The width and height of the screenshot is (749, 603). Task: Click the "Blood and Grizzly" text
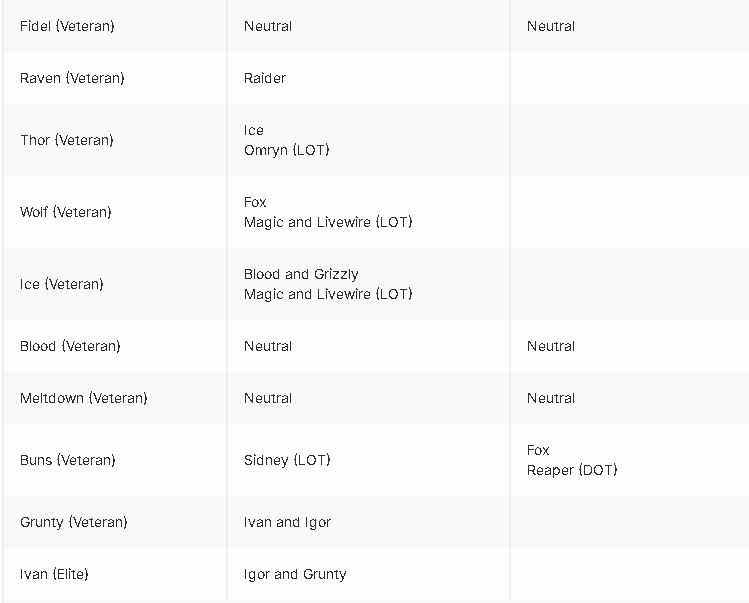(301, 274)
